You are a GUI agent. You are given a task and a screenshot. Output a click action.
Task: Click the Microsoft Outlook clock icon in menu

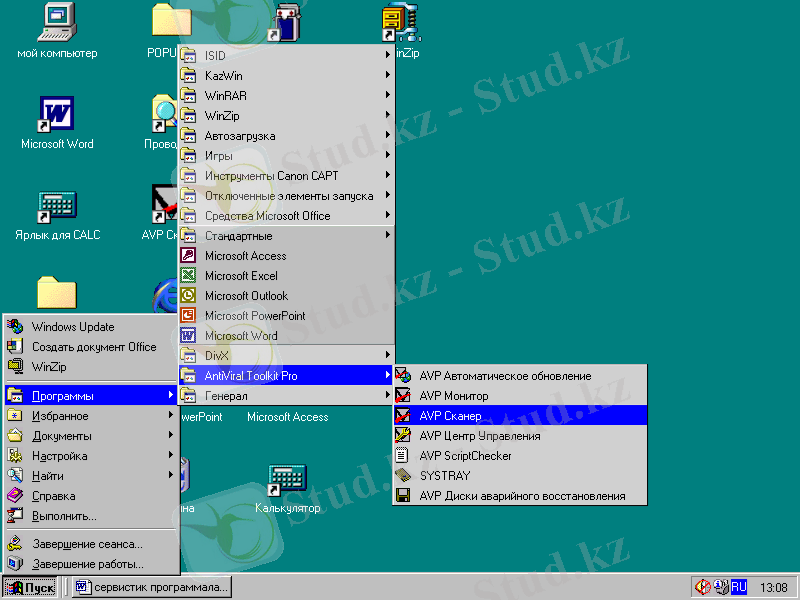click(188, 295)
